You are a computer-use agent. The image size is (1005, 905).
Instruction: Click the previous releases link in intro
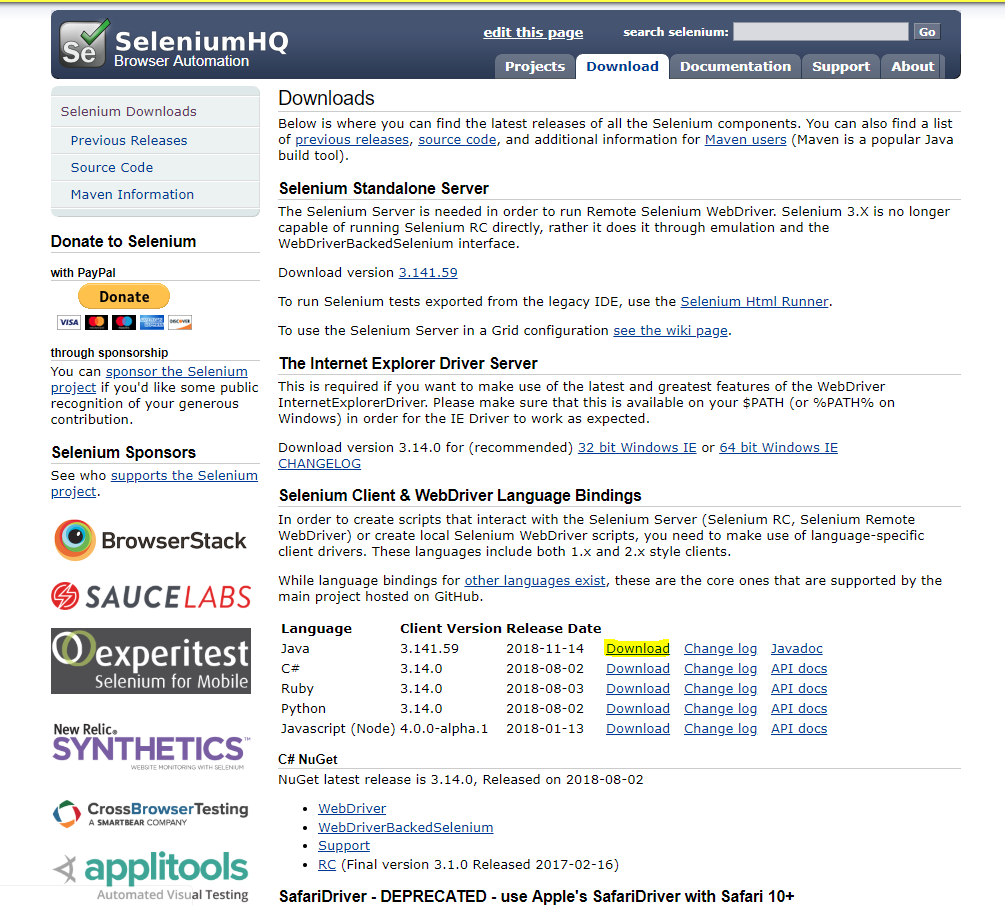pyautogui.click(x=352, y=140)
